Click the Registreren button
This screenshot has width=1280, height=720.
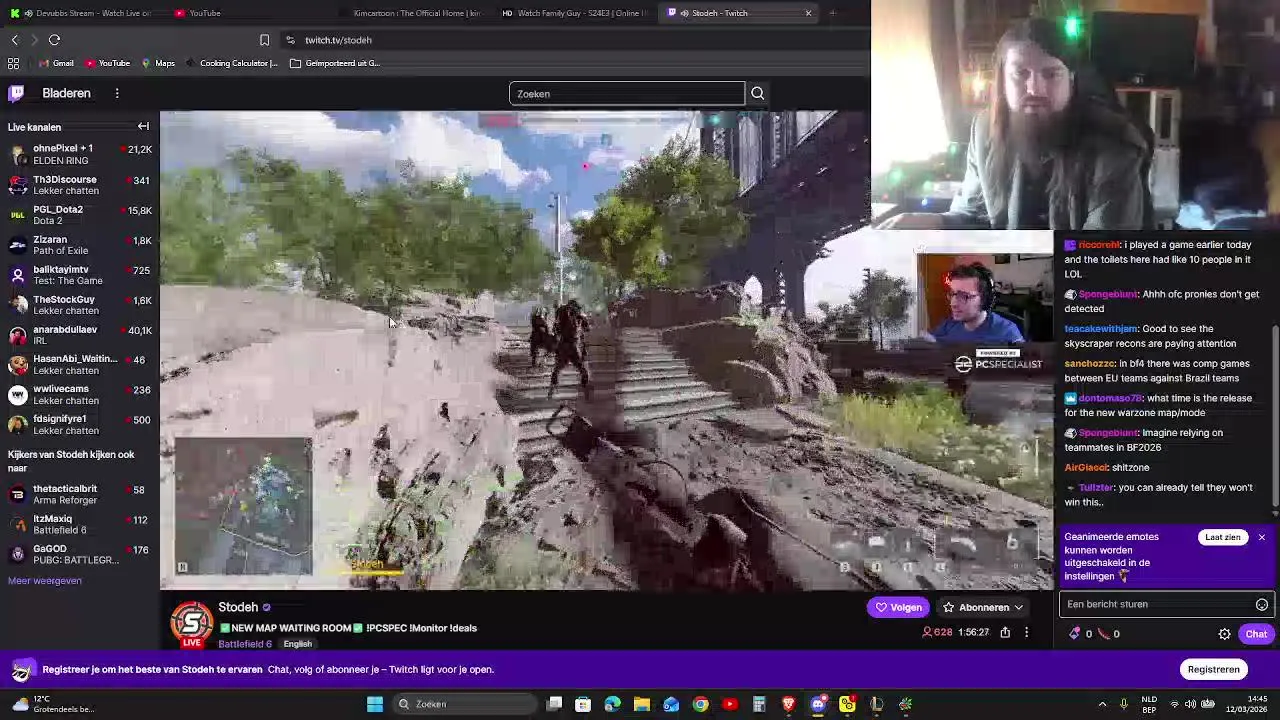[1213, 669]
